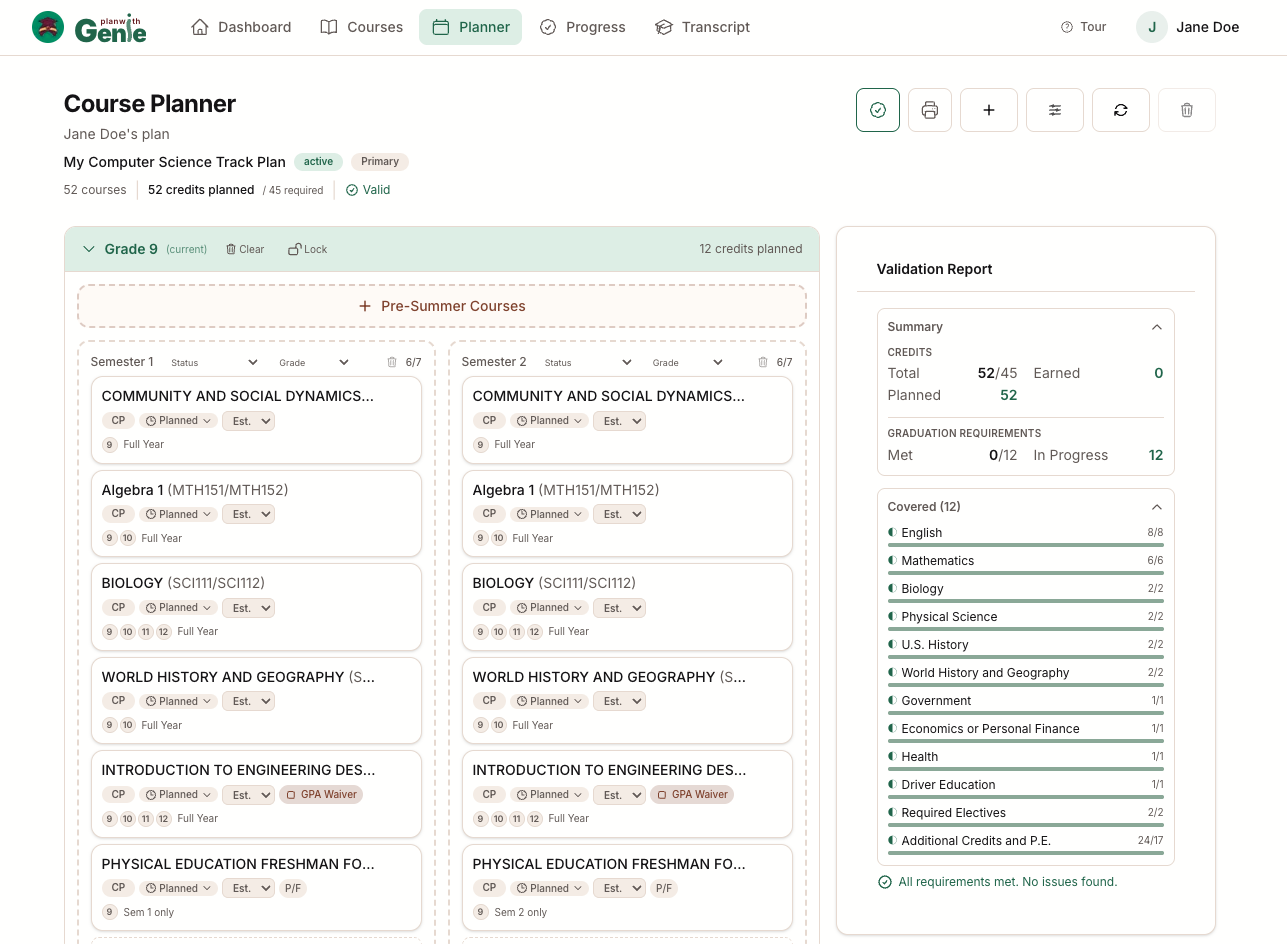The image size is (1287, 944).
Task: Collapse the Summary section chevron
Action: [1157, 327]
